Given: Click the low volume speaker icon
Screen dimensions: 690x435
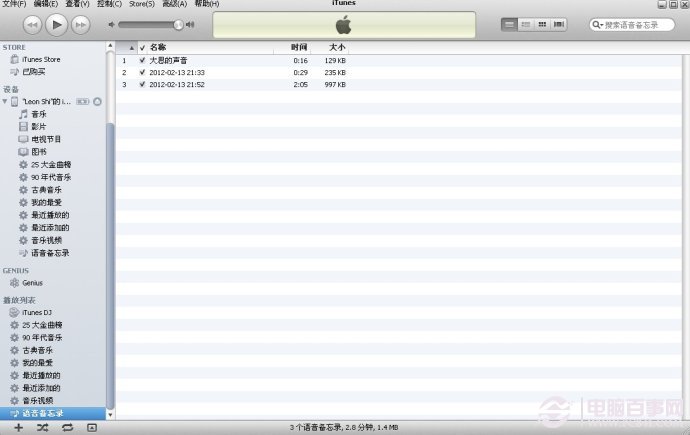Looking at the screenshot, I should (x=111, y=25).
